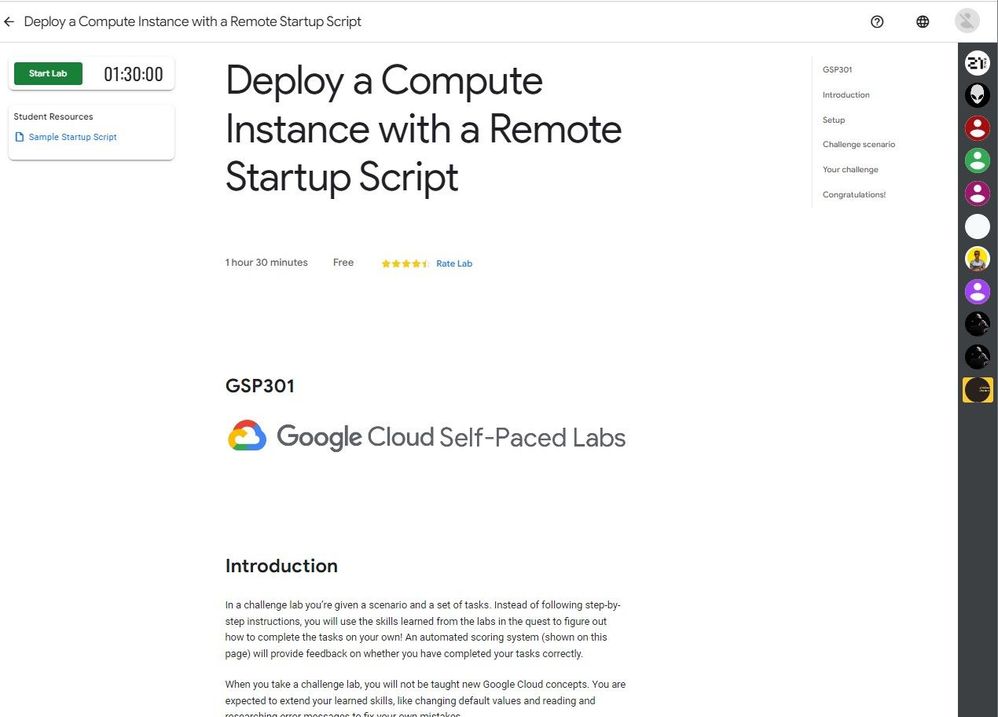Select the alien head avatar in sidebar

[977, 95]
